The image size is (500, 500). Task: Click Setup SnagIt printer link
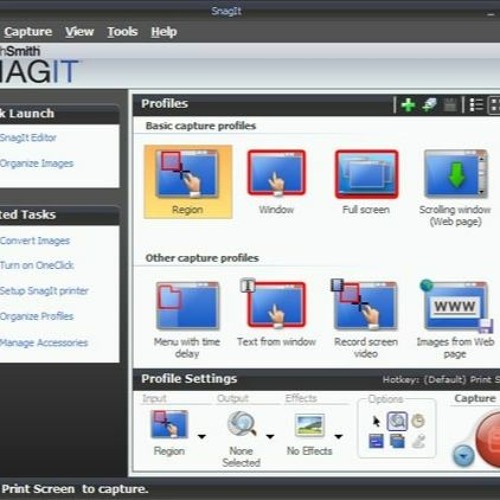pos(44,291)
